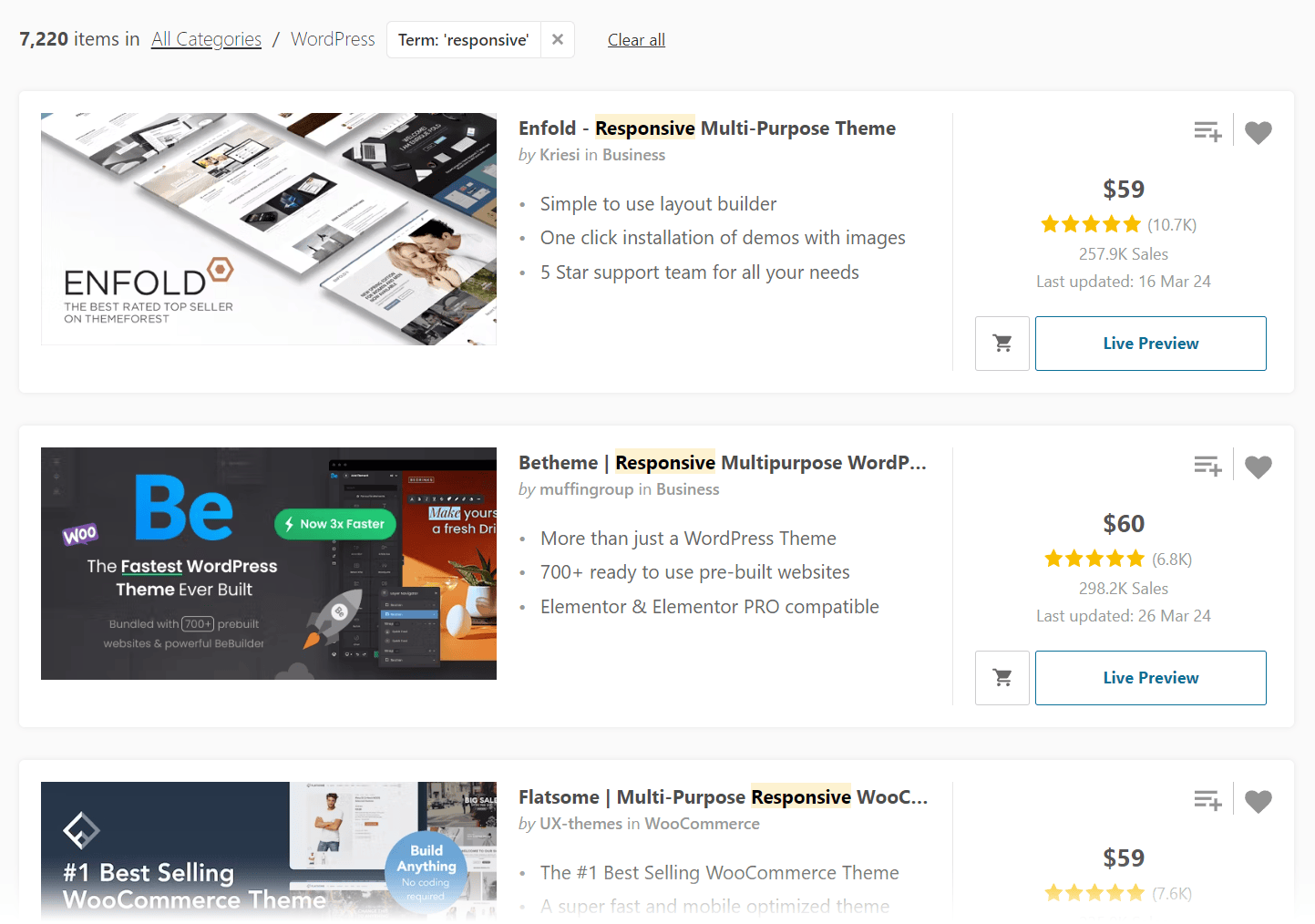View author Kriesi's profile
Viewport: 1315px width, 924px height.
tap(560, 155)
